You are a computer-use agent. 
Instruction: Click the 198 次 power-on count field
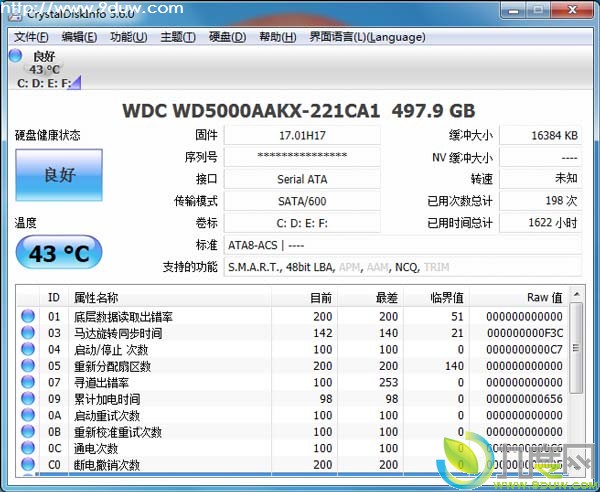[x=541, y=201]
